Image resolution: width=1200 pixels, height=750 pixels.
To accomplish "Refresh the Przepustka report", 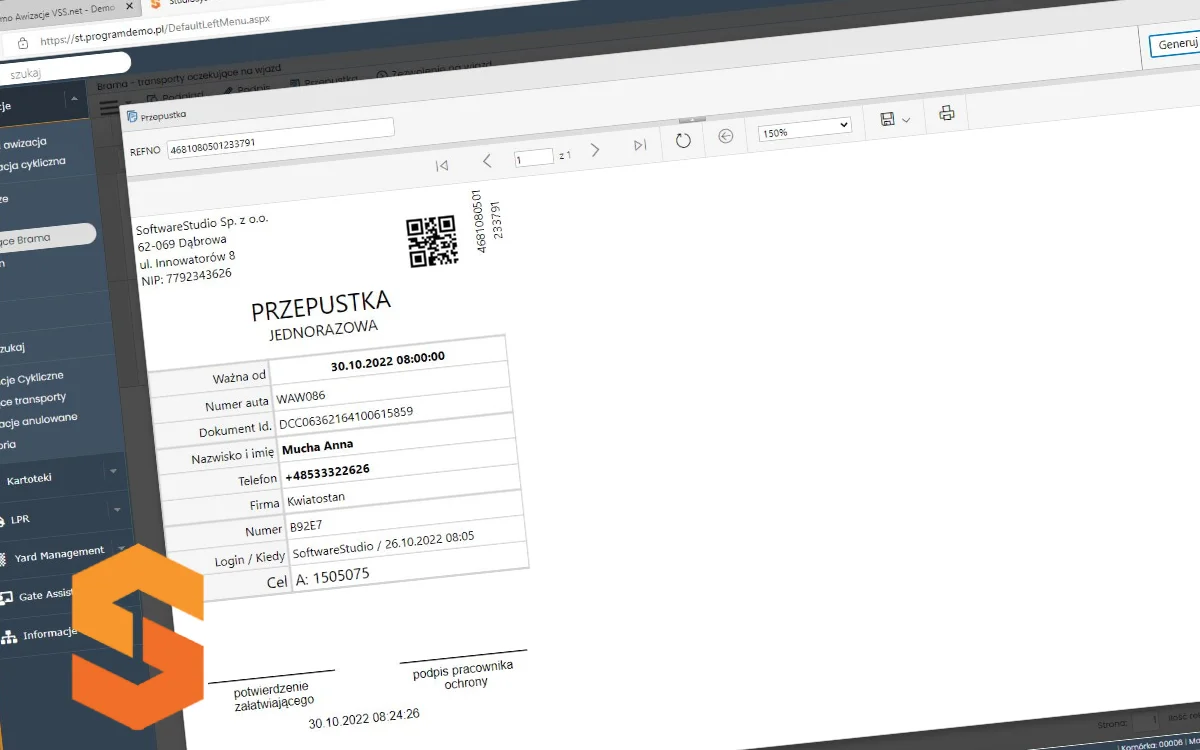I will pyautogui.click(x=683, y=140).
